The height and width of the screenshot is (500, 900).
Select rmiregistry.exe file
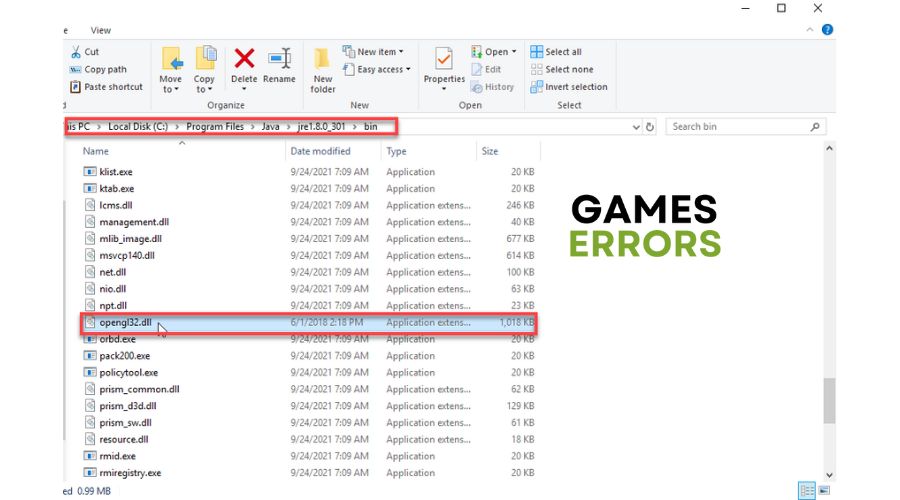coord(308,472)
